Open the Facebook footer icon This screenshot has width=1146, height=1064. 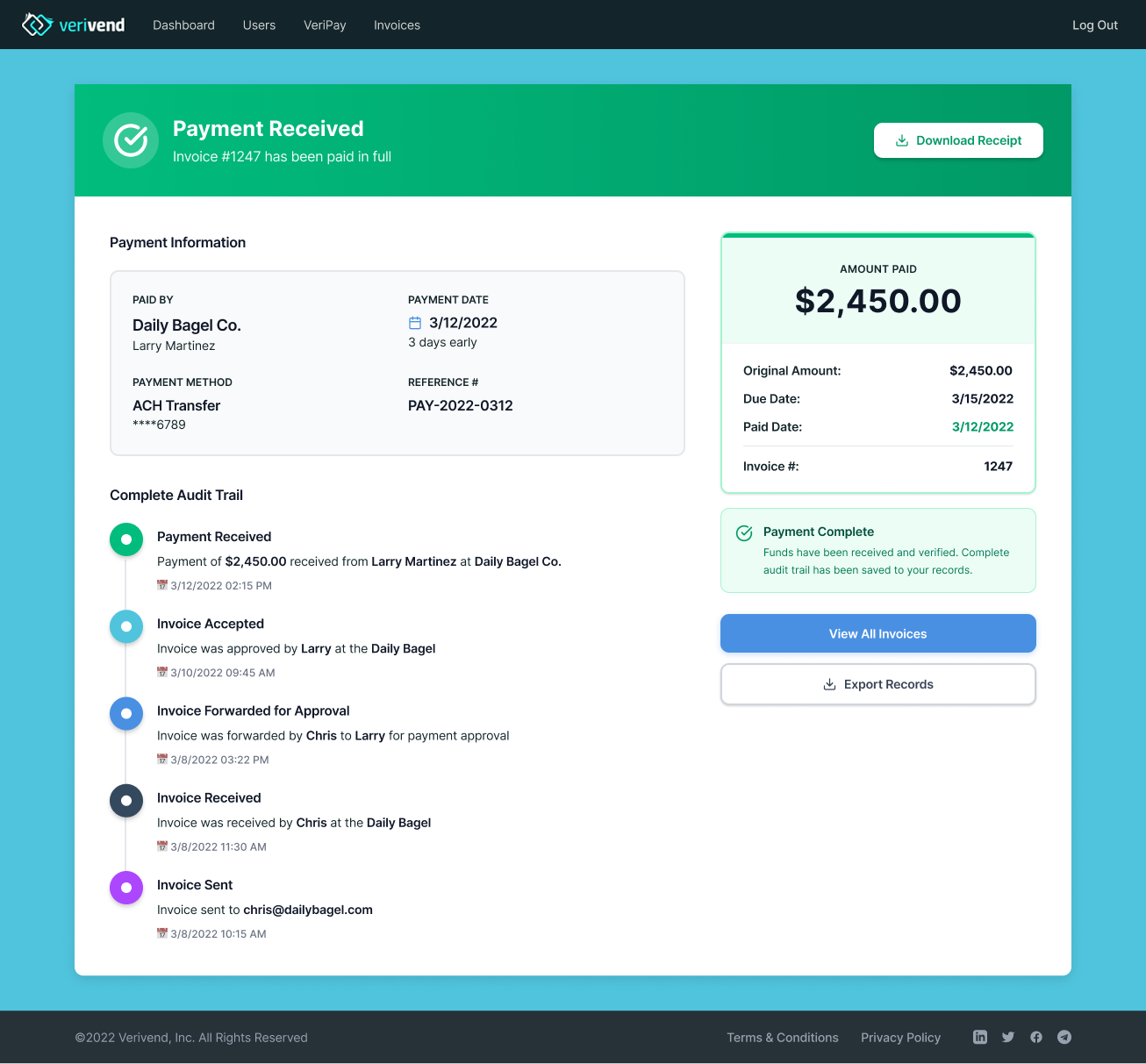tap(1036, 1037)
